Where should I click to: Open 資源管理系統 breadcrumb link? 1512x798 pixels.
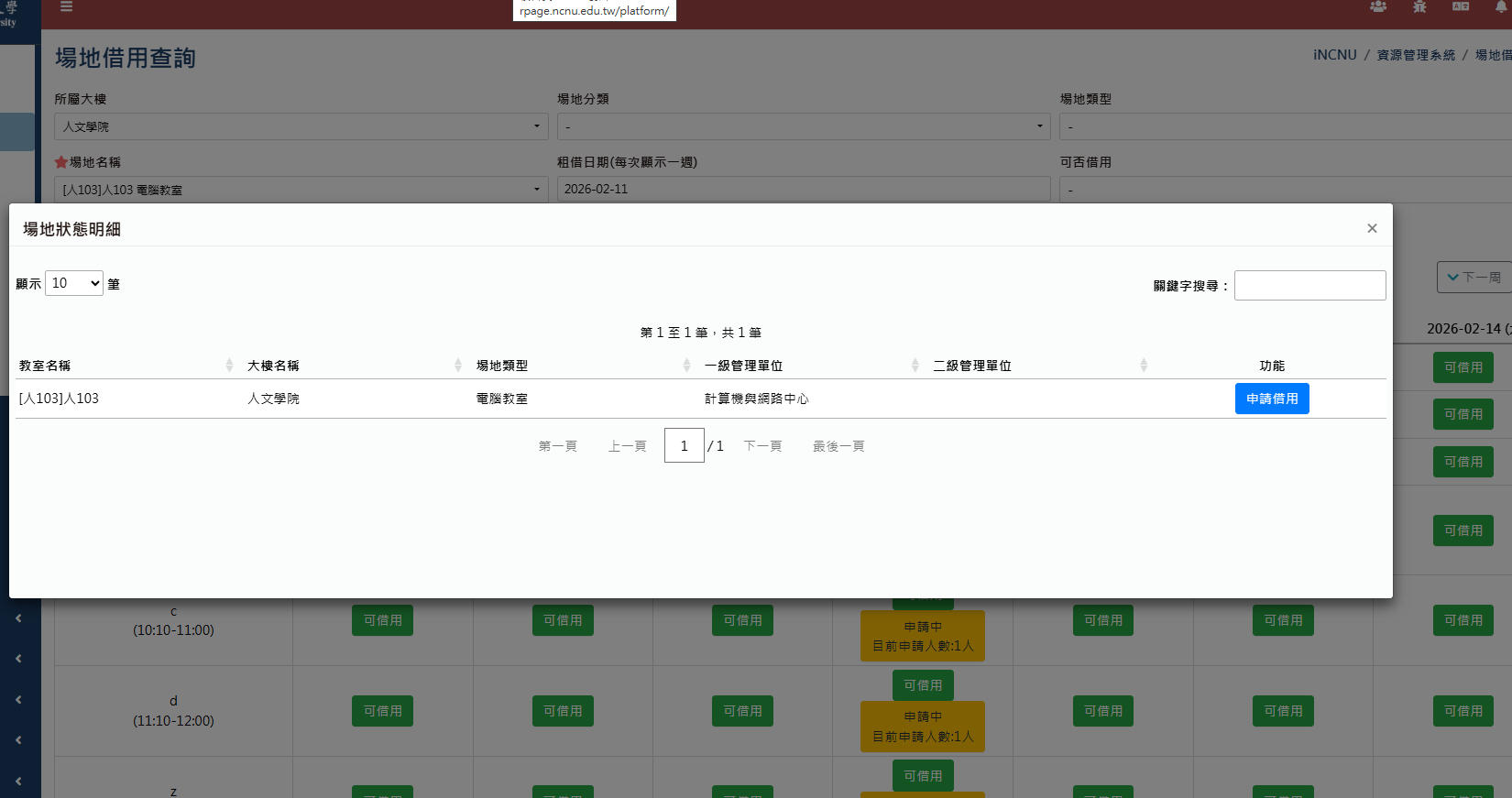1416,55
